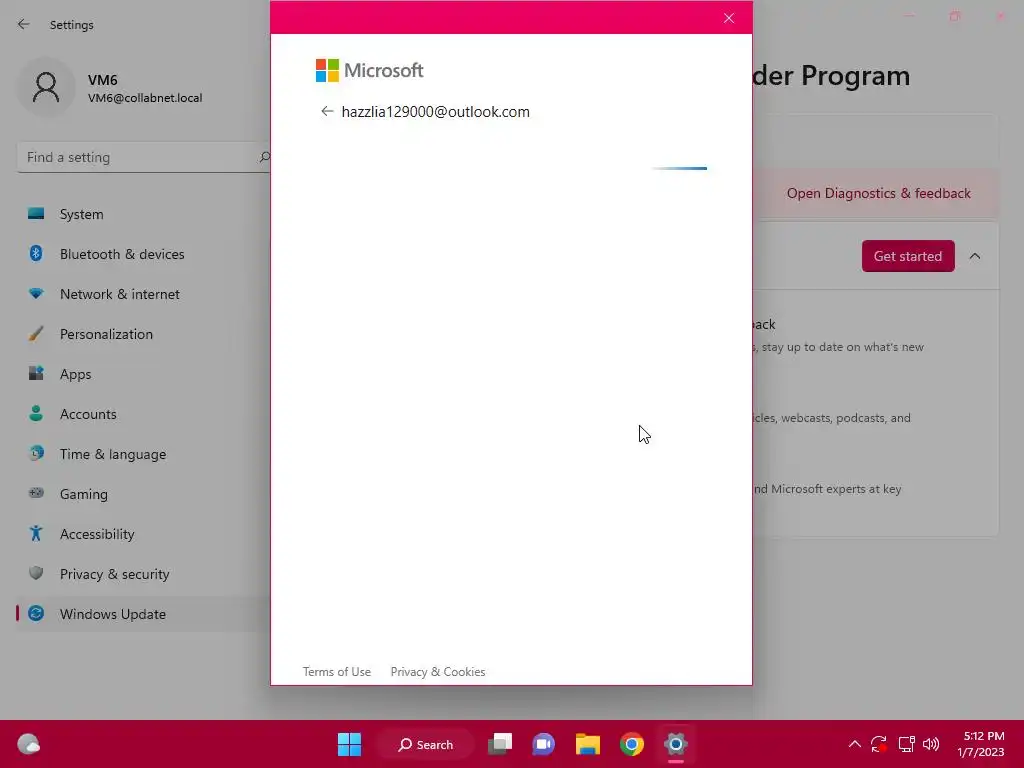
Task: Open the clock showing 5:12 PM
Action: pos(981,744)
